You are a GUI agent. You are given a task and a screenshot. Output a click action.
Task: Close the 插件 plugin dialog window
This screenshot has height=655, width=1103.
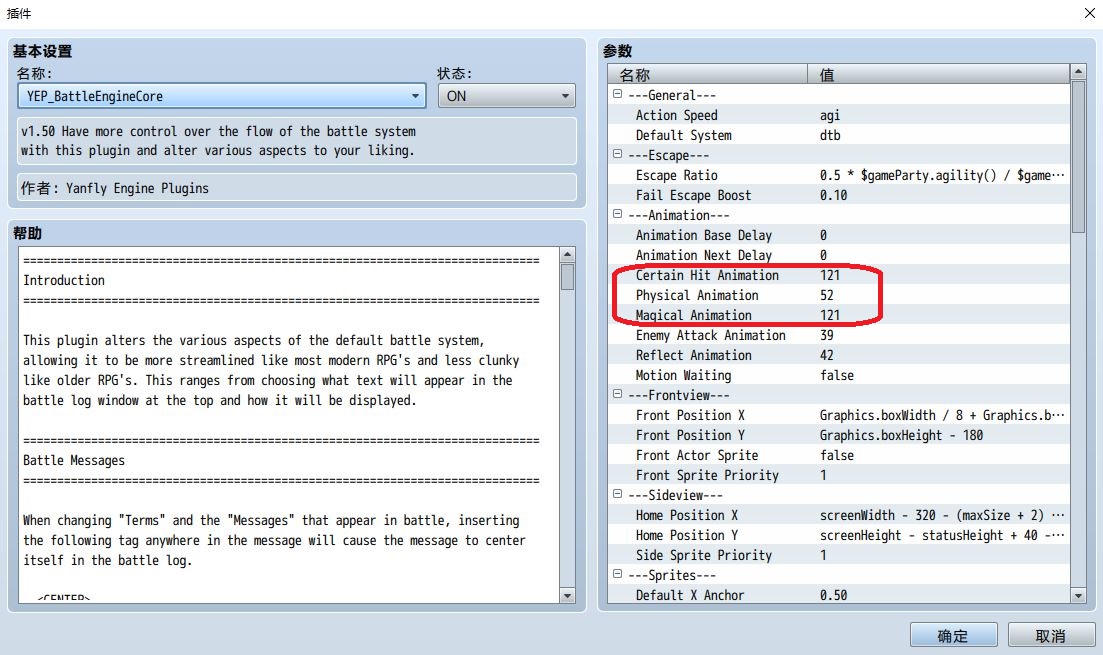[1089, 13]
